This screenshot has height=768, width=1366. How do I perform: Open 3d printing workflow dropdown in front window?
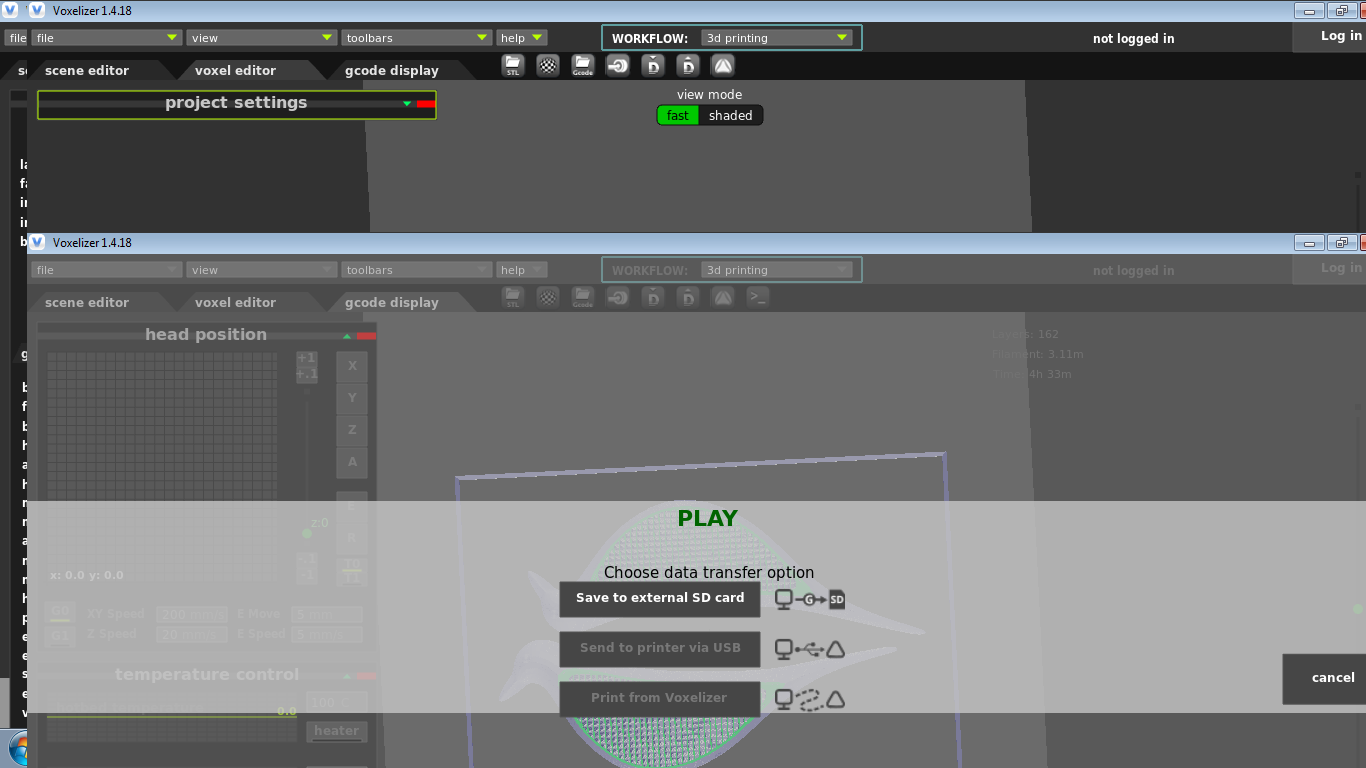coord(776,270)
